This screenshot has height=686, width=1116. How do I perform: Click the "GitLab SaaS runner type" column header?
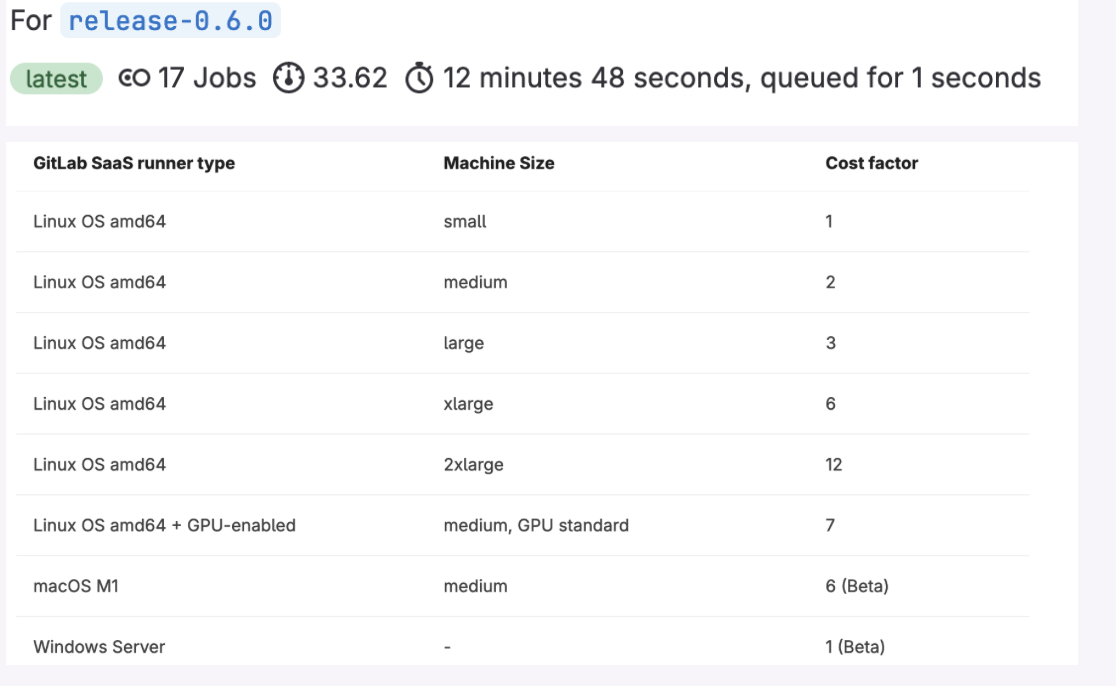[134, 163]
